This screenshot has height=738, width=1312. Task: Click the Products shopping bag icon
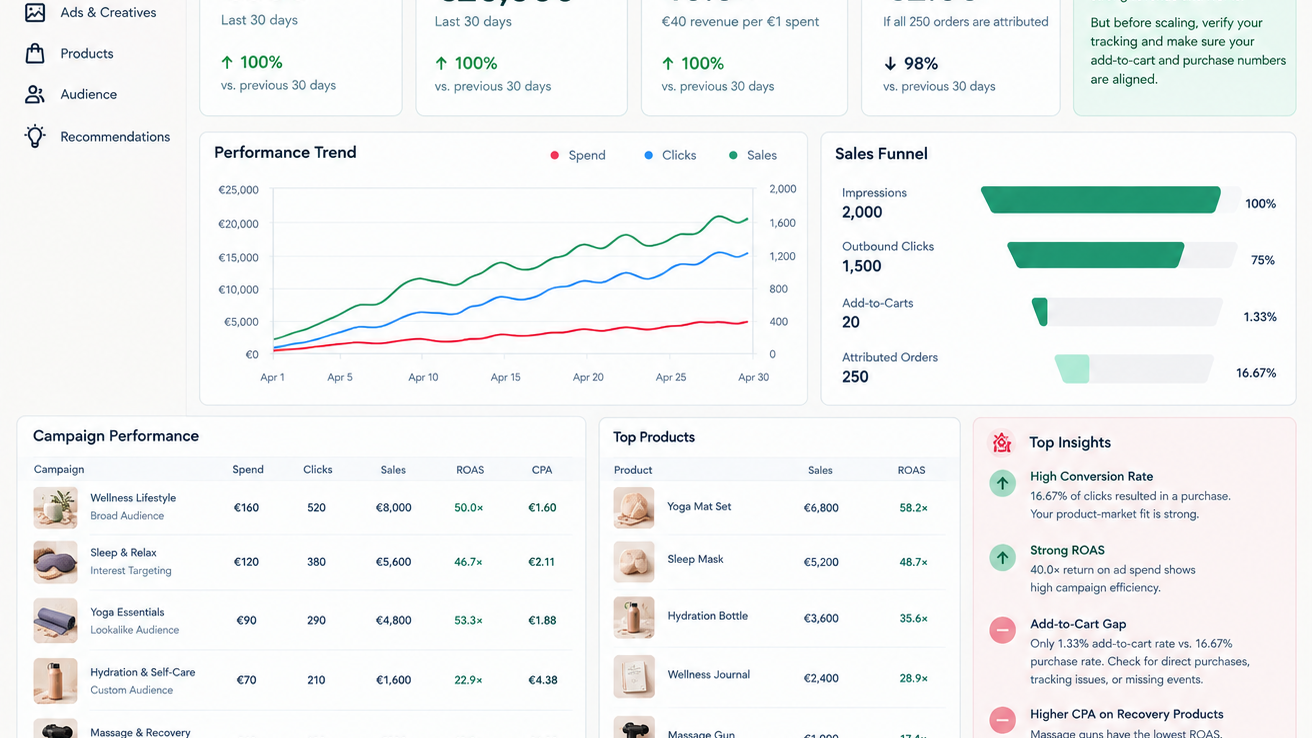coord(35,53)
